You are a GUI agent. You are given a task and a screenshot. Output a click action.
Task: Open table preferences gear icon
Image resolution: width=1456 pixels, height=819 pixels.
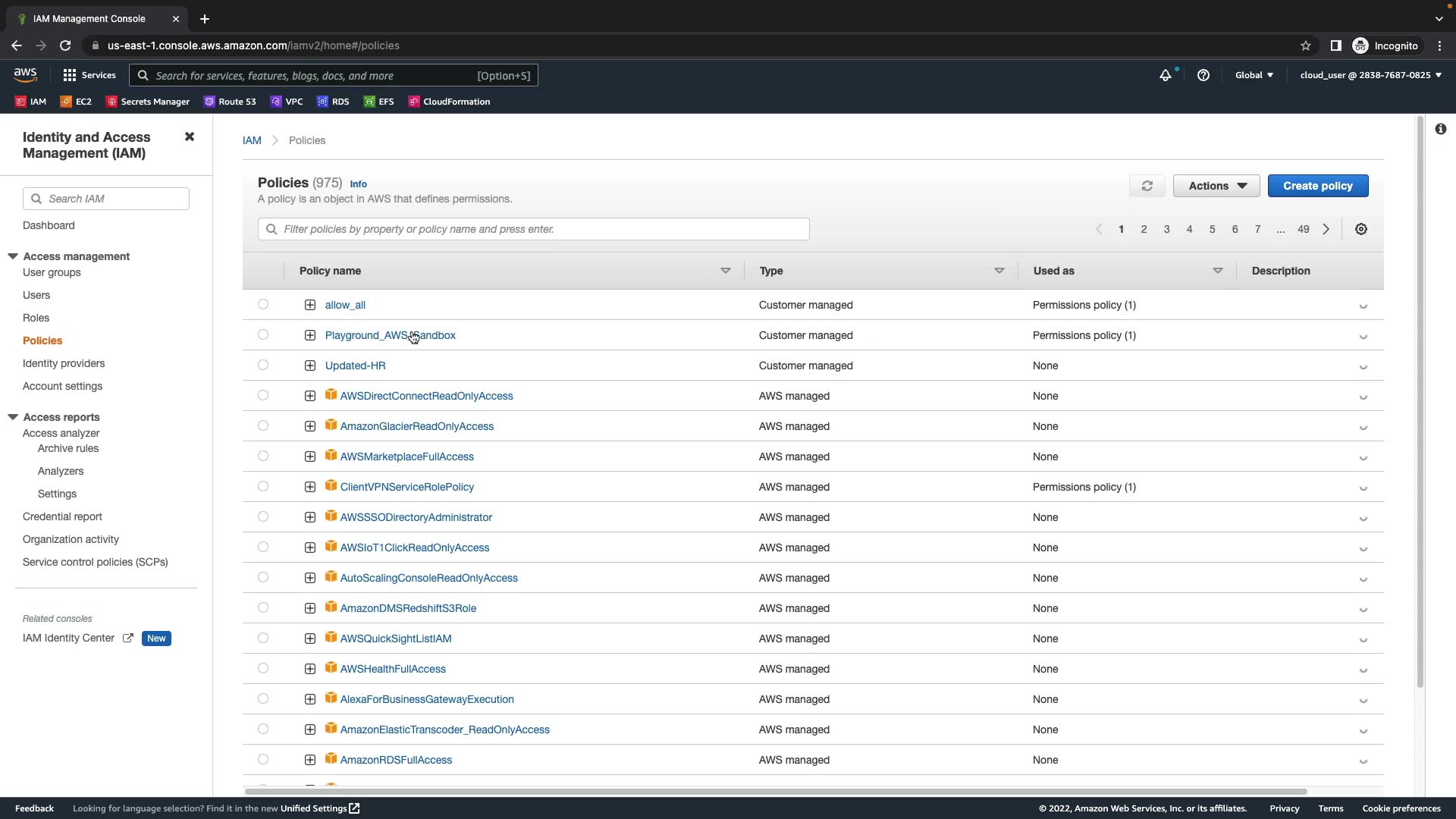[x=1361, y=229]
